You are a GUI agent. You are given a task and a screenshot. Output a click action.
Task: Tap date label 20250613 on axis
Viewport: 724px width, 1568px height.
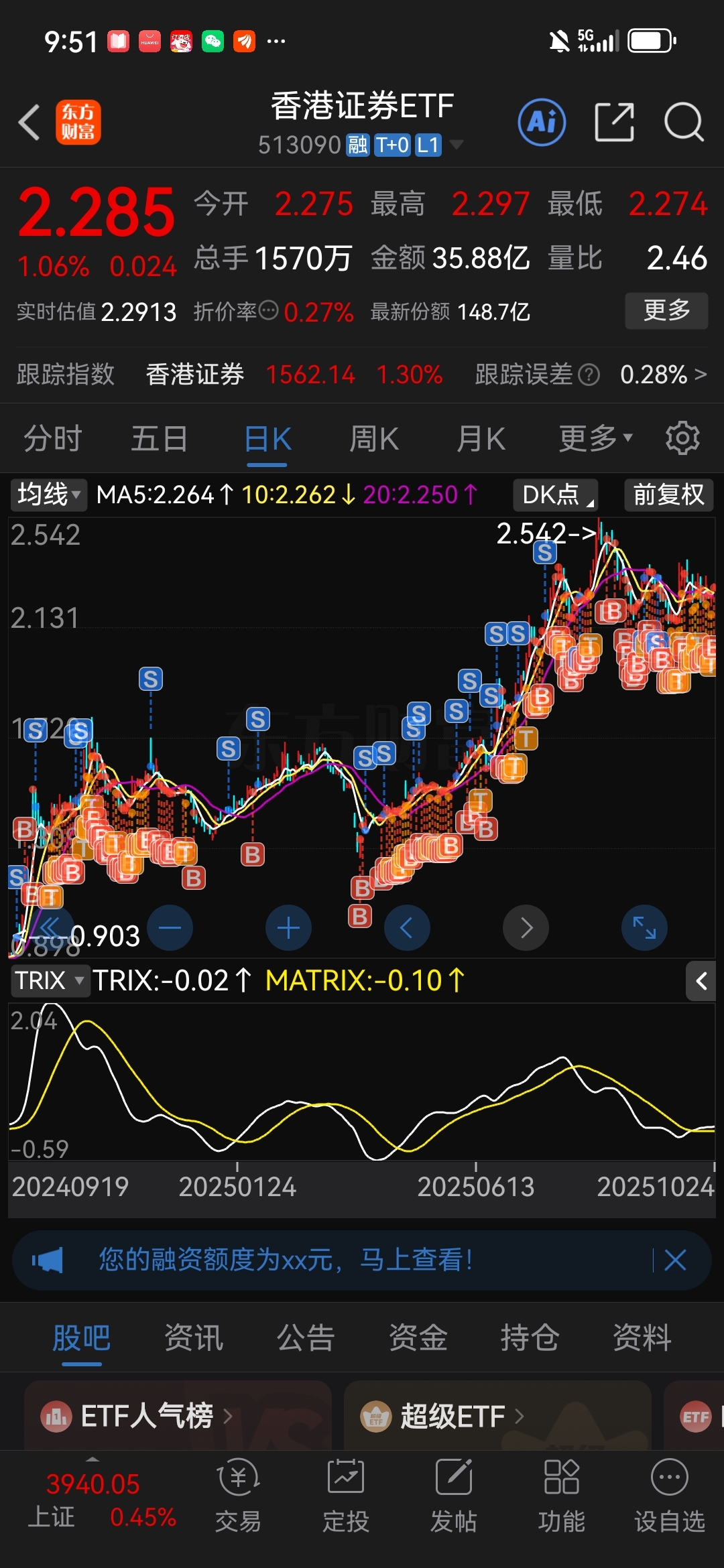pyautogui.click(x=476, y=1187)
